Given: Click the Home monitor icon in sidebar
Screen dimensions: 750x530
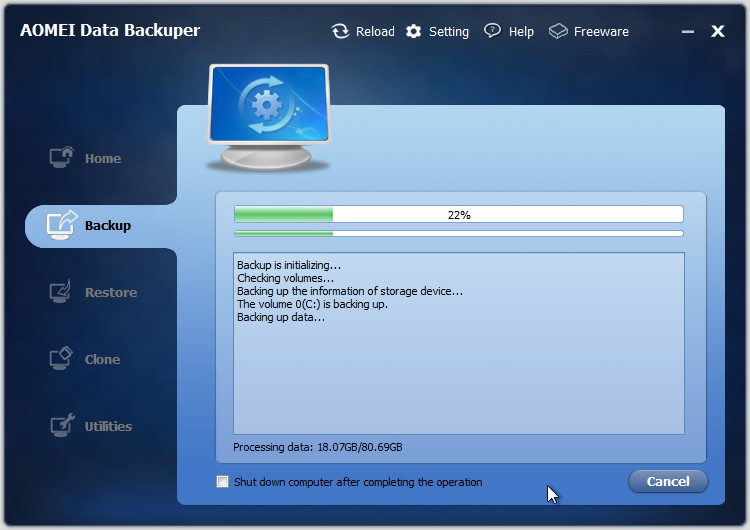Looking at the screenshot, I should [62, 157].
